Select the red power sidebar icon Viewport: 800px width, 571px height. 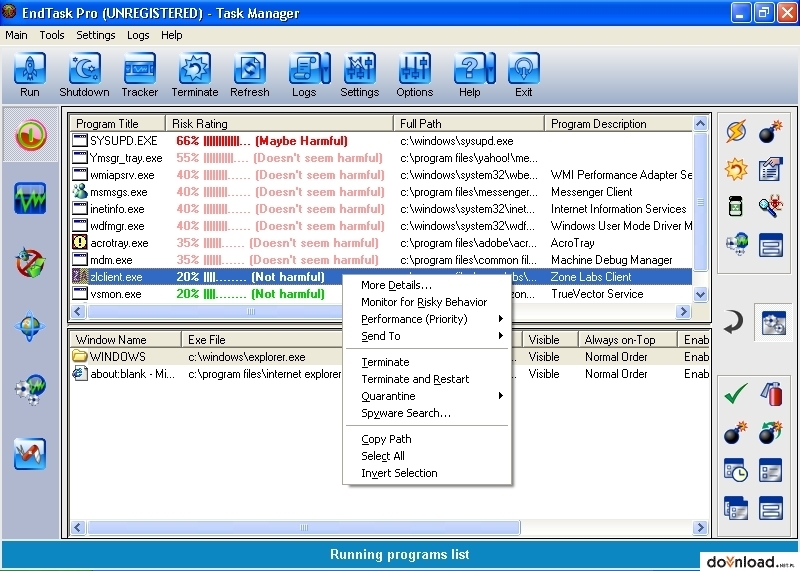[x=31, y=135]
